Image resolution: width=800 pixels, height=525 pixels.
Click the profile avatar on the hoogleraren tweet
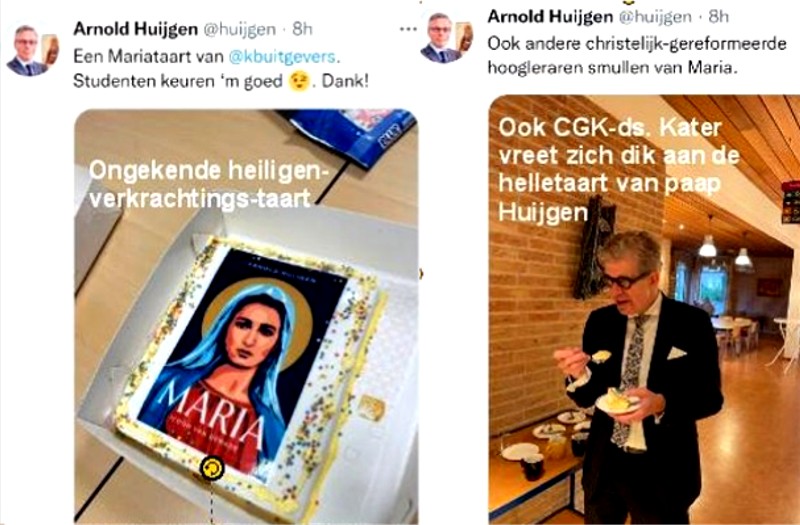[447, 38]
